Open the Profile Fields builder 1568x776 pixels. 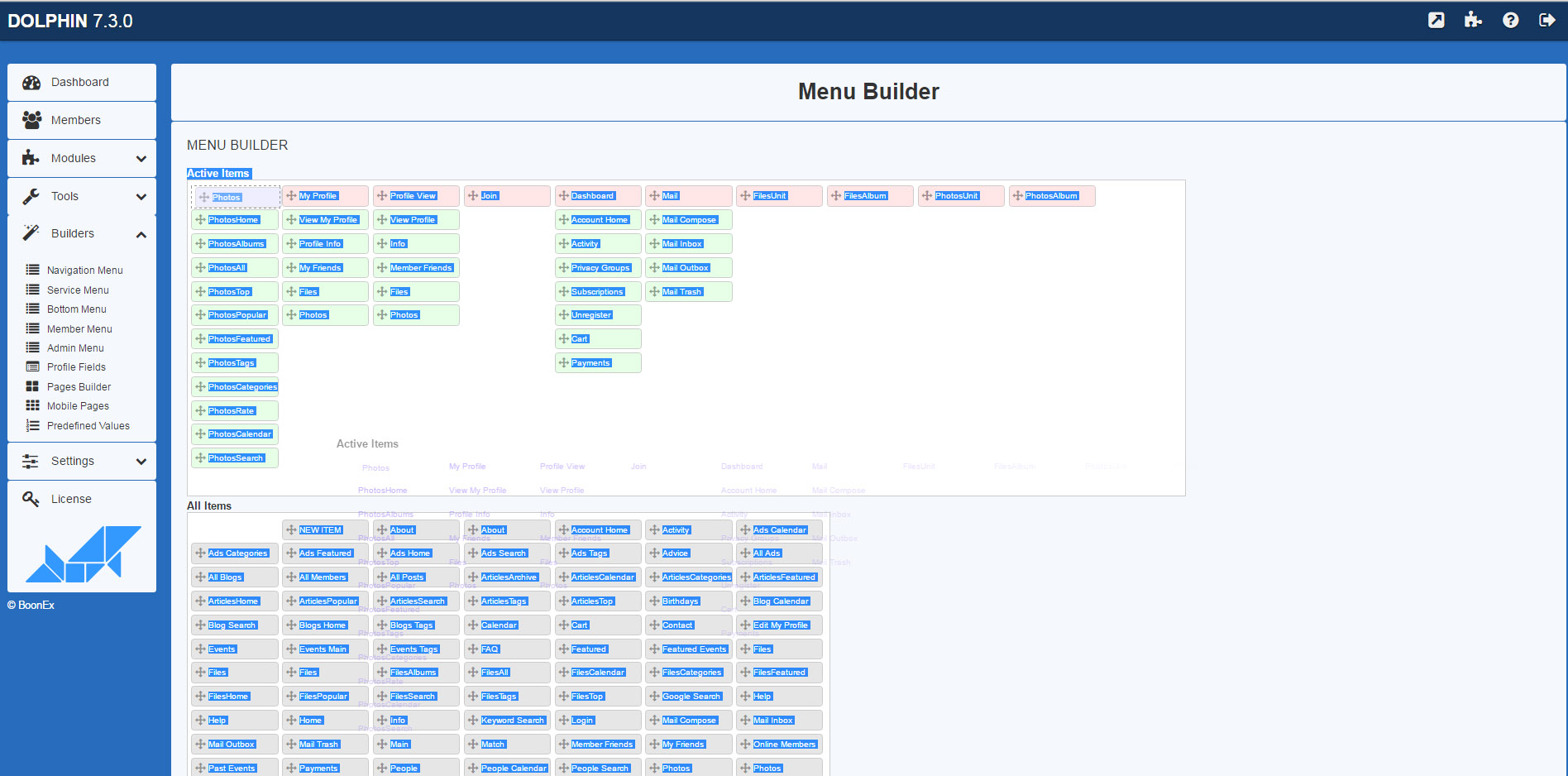click(x=76, y=367)
